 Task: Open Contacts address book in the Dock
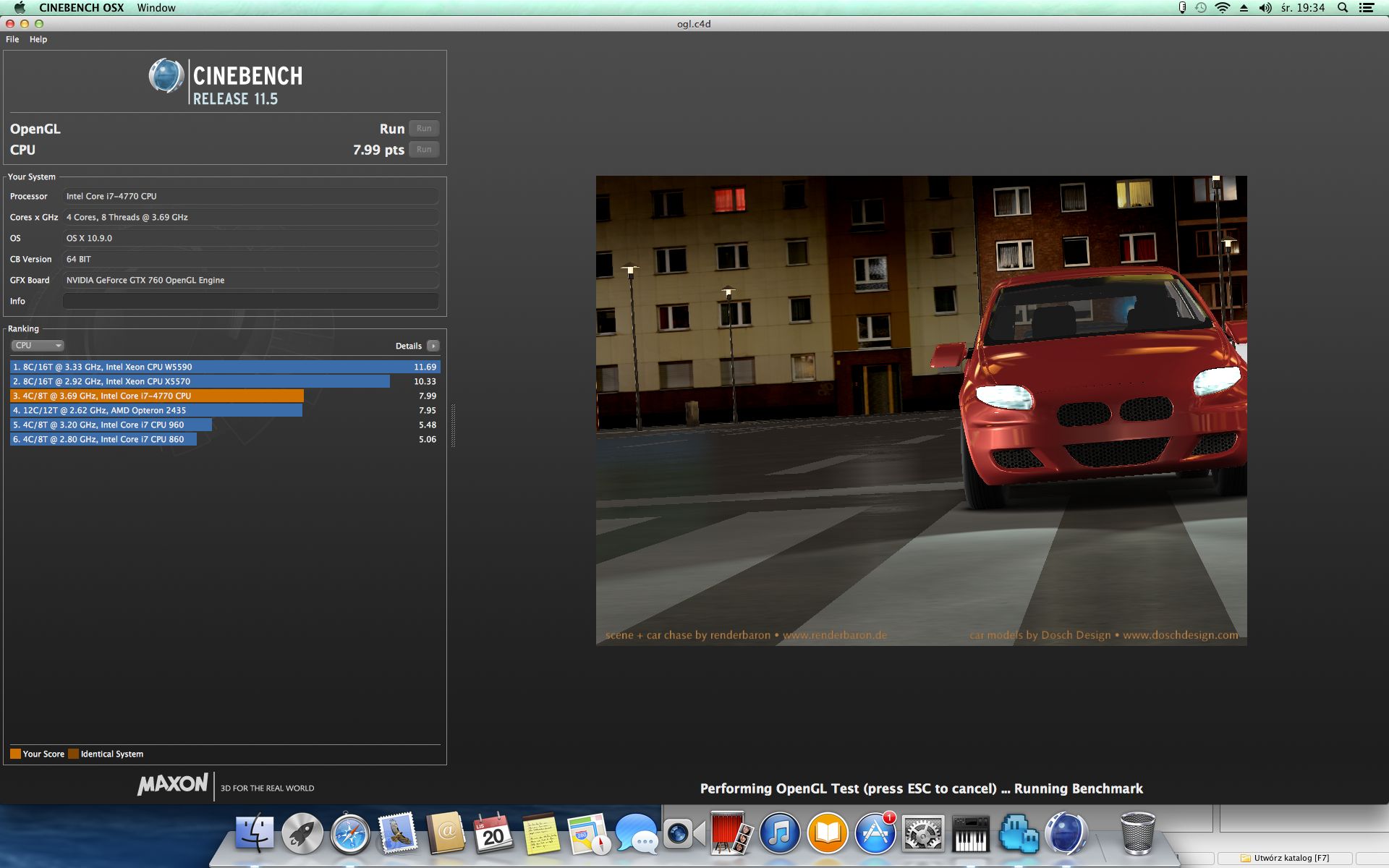pos(445,833)
